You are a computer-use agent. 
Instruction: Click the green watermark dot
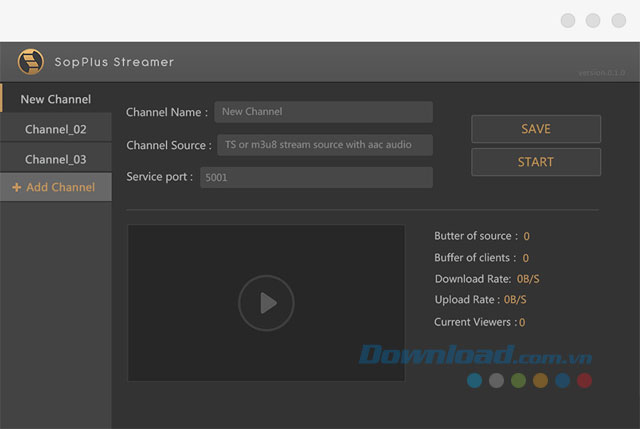[x=518, y=381]
